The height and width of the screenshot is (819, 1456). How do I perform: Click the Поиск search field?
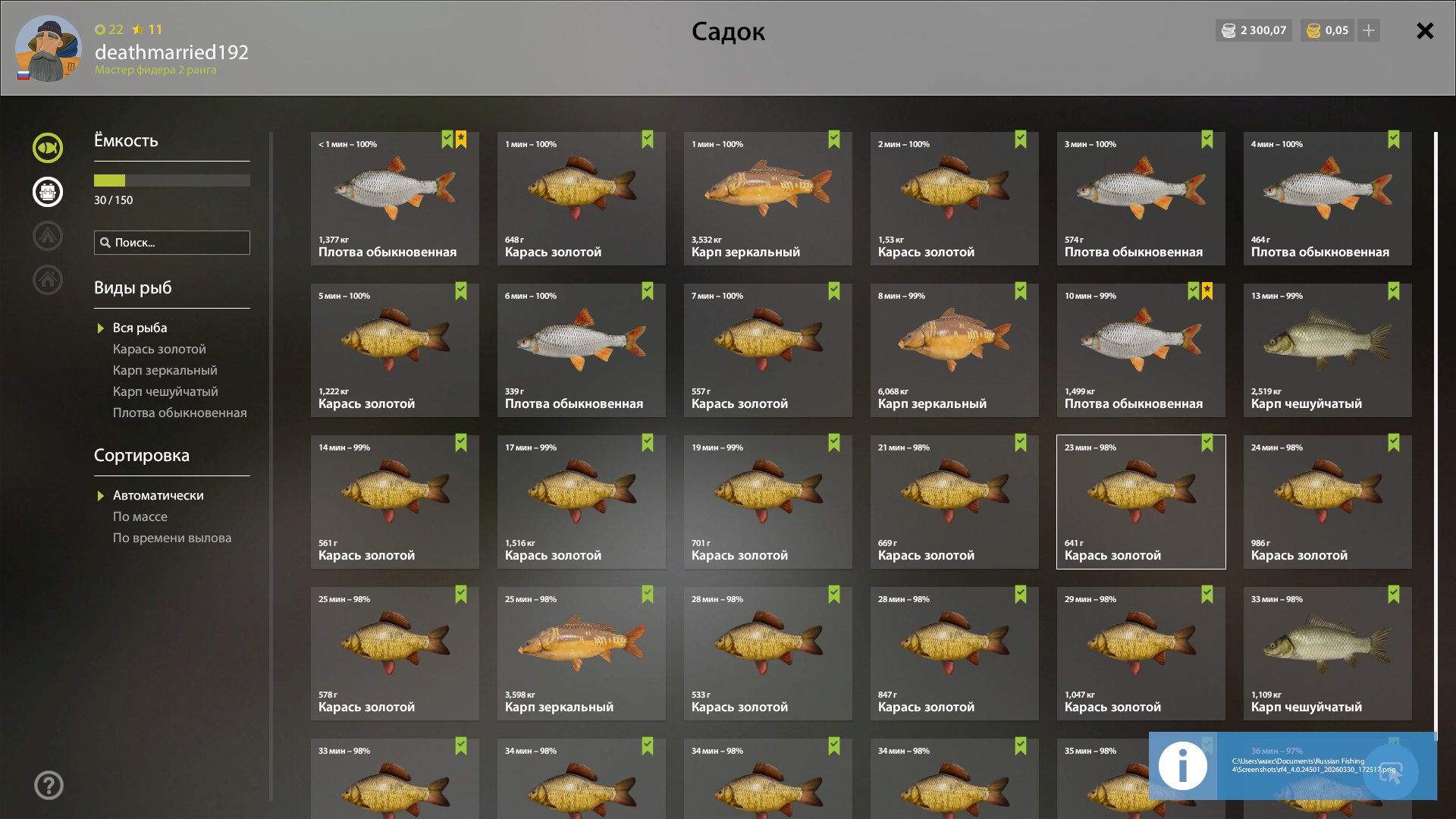(x=172, y=243)
